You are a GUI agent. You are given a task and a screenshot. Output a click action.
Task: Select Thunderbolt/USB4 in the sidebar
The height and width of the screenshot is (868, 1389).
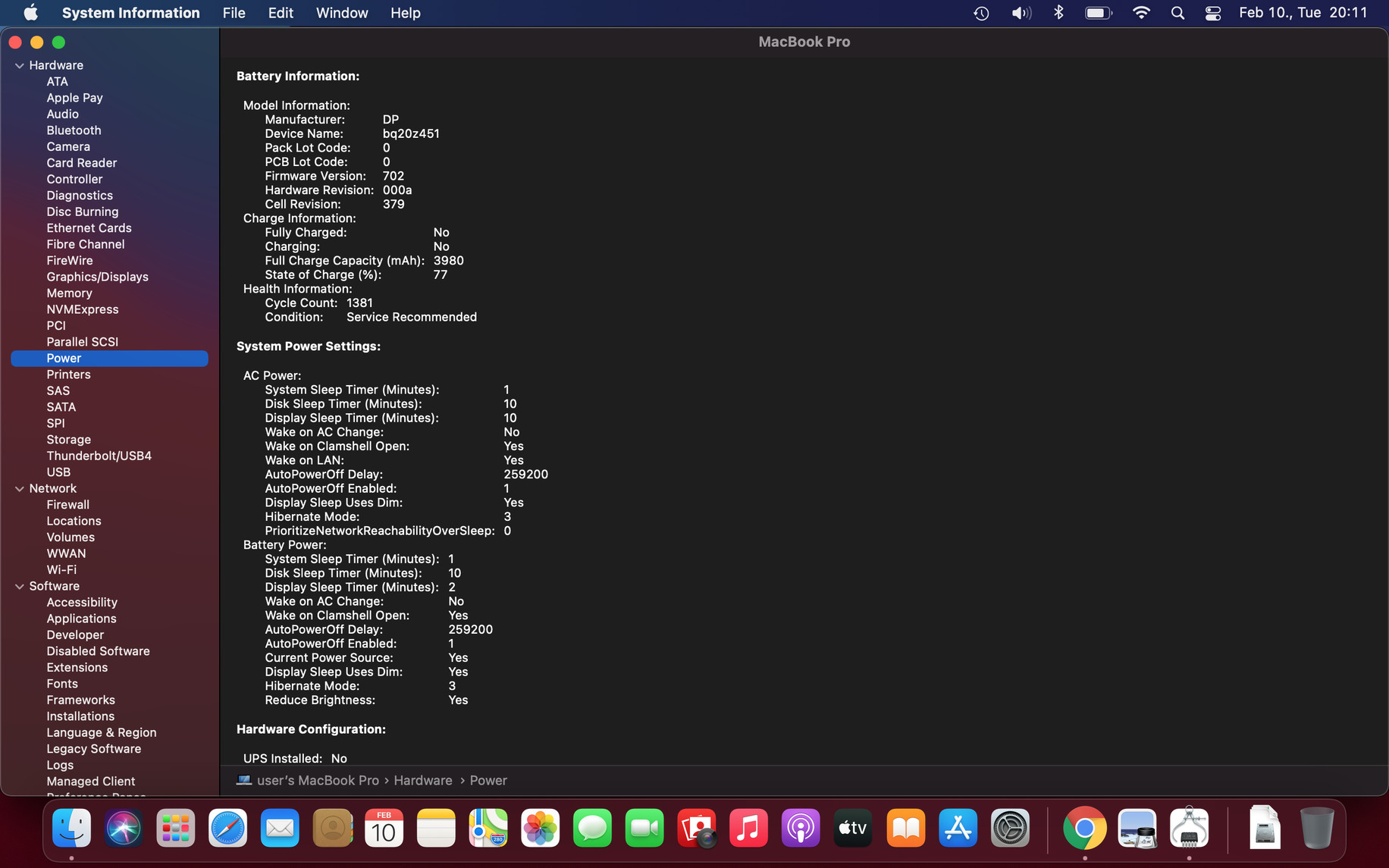pyautogui.click(x=99, y=456)
